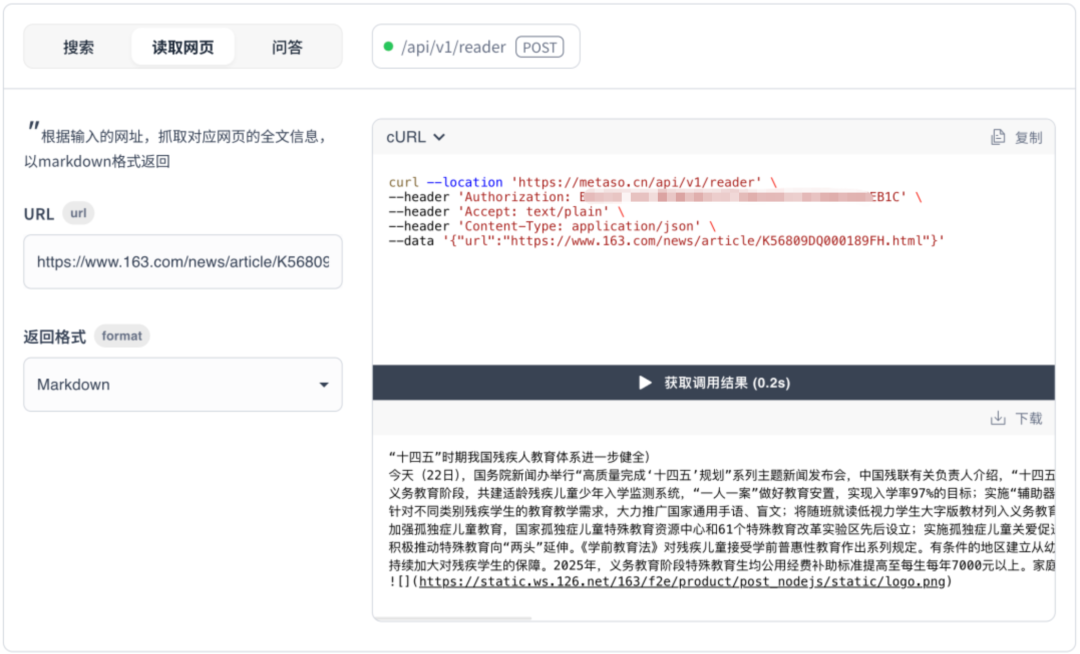Switch to the 搜索 tab
1080x654 pixels.
pos(79,47)
